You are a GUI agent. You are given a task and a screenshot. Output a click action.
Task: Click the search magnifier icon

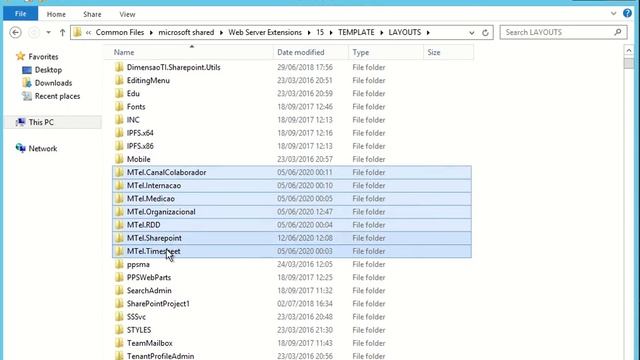tap(618, 32)
